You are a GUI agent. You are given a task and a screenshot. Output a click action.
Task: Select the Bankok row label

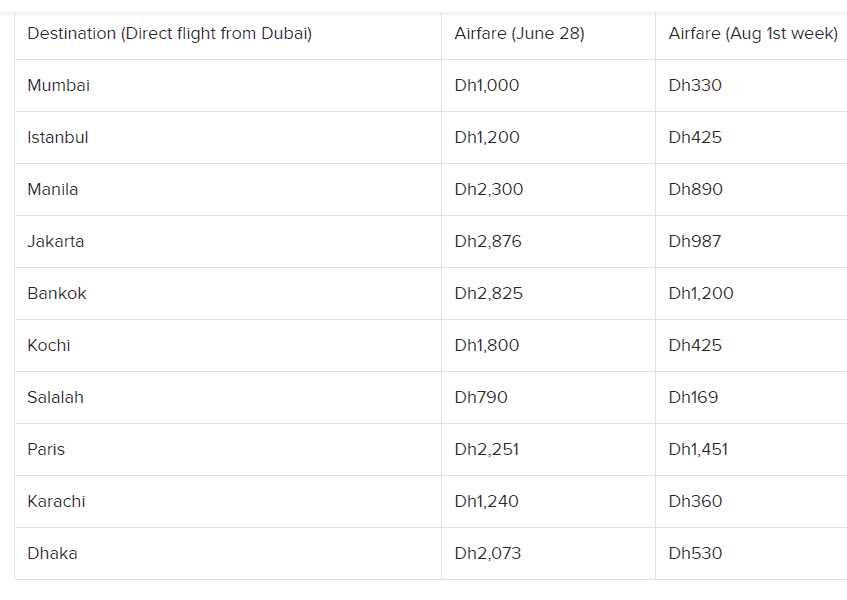click(57, 293)
